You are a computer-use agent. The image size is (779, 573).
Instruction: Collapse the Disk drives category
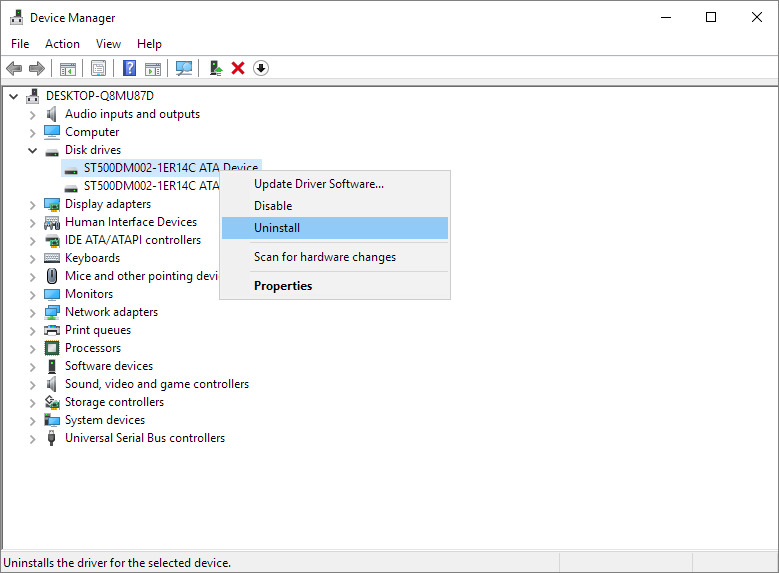point(33,151)
